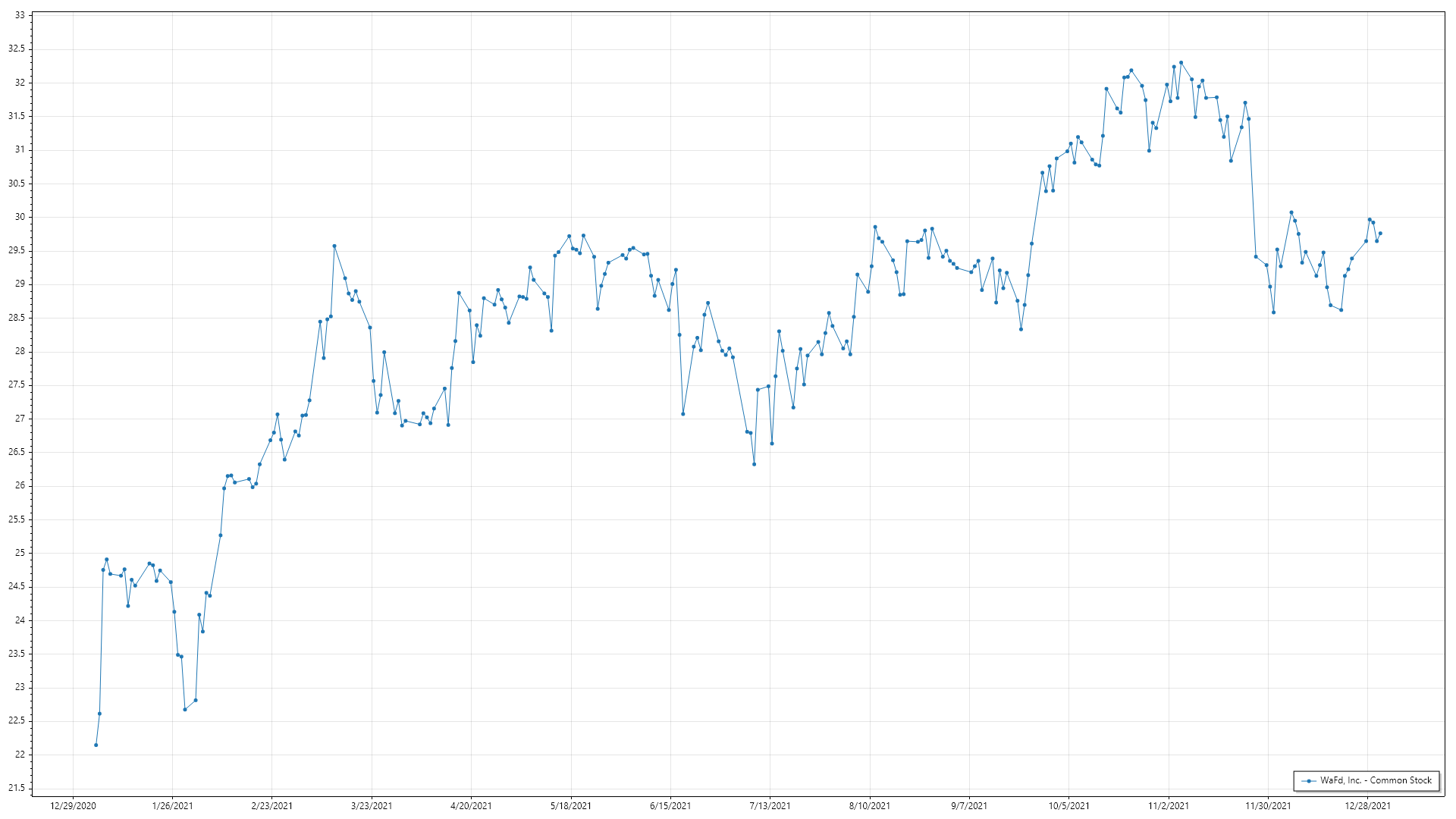Click the highest data point above 32
The width and height of the screenshot is (1456, 819).
pos(1181,63)
